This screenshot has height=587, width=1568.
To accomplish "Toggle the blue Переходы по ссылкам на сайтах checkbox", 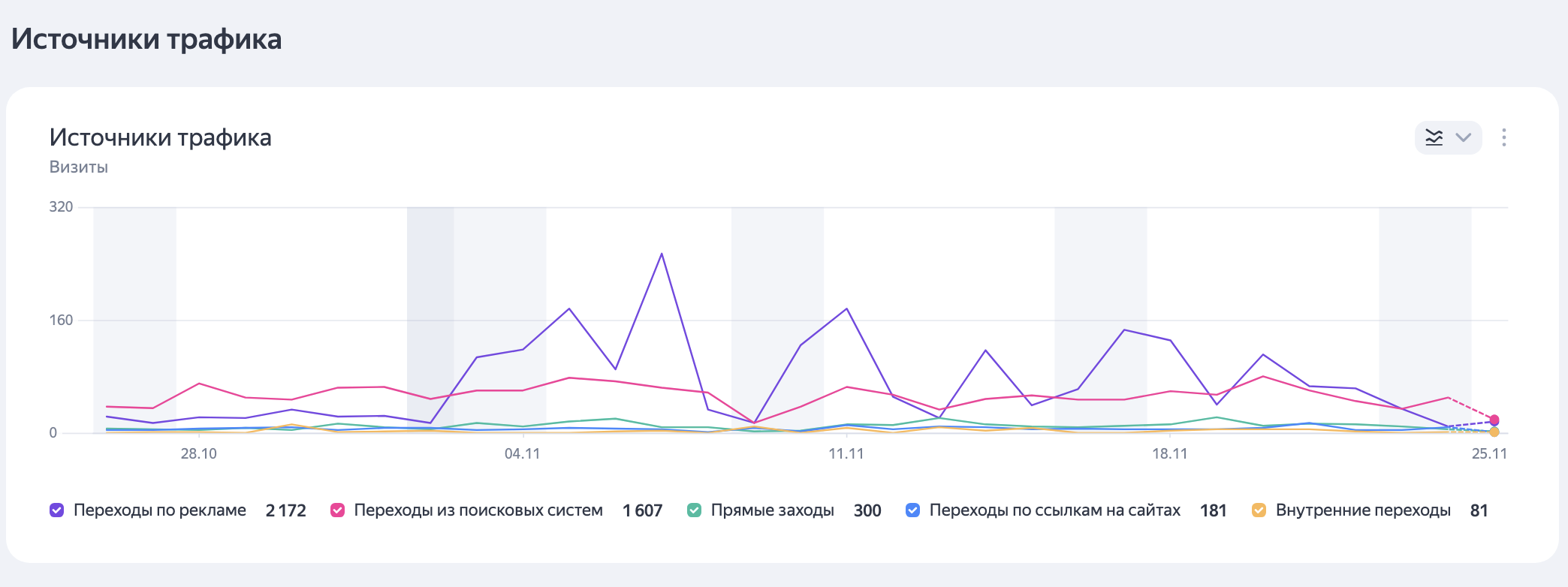I will 913,510.
